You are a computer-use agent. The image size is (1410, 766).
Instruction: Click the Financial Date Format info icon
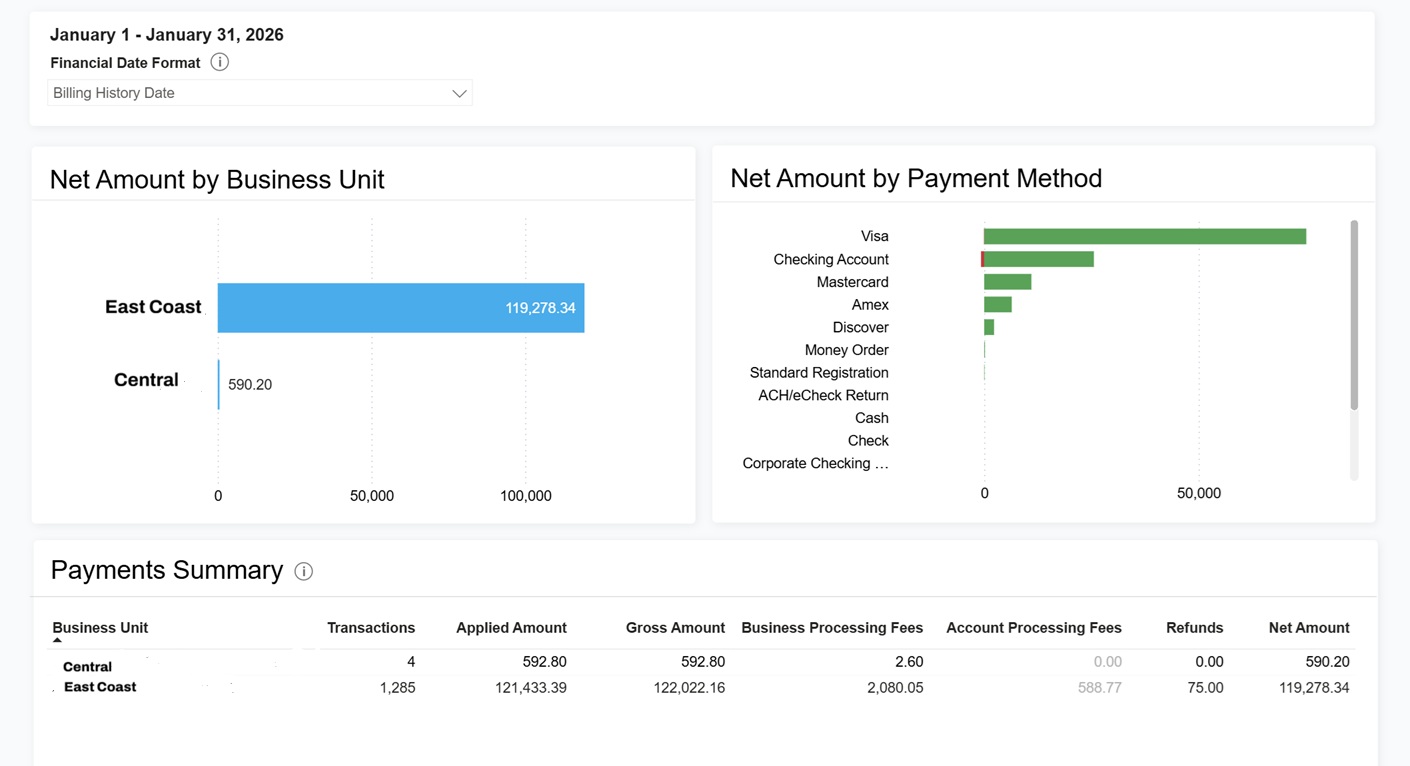click(x=219, y=62)
